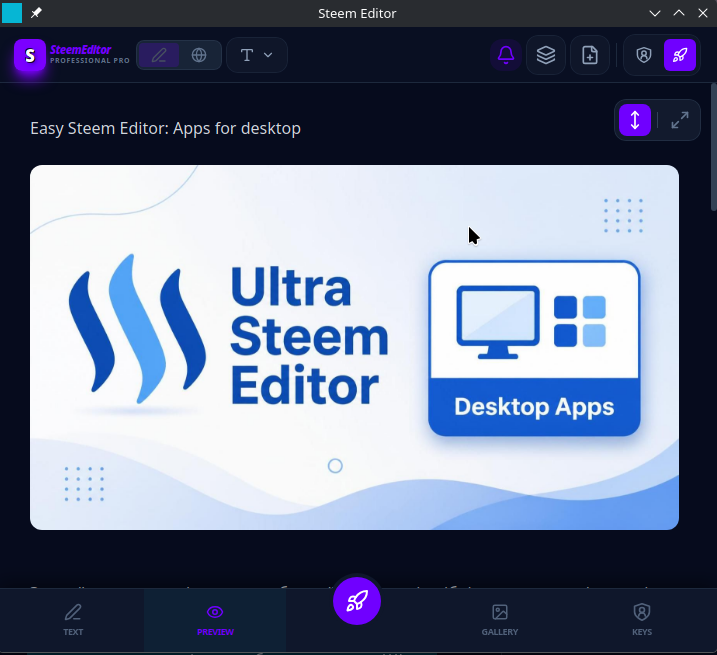This screenshot has height=655, width=717.
Task: Maximize window with title bar up chevron
Action: pos(679,13)
